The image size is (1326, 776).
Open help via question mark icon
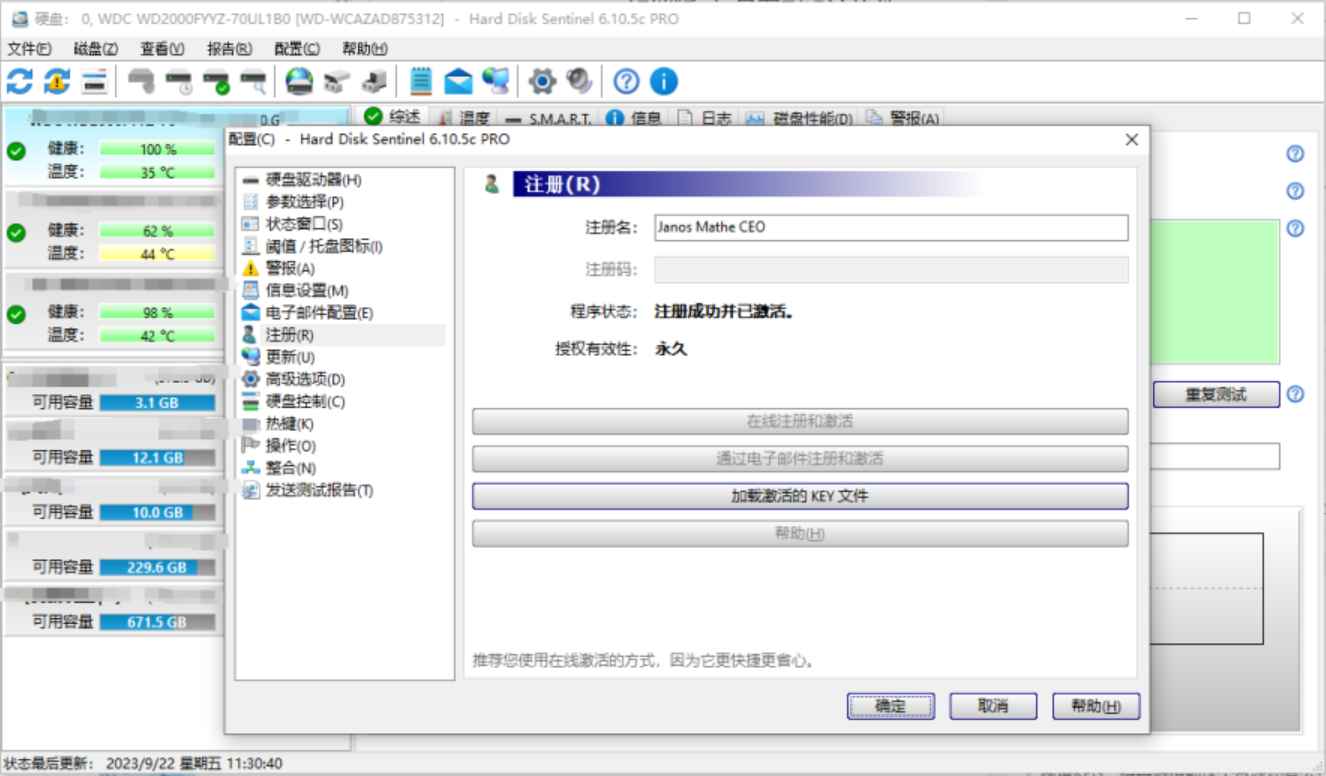[x=626, y=82]
